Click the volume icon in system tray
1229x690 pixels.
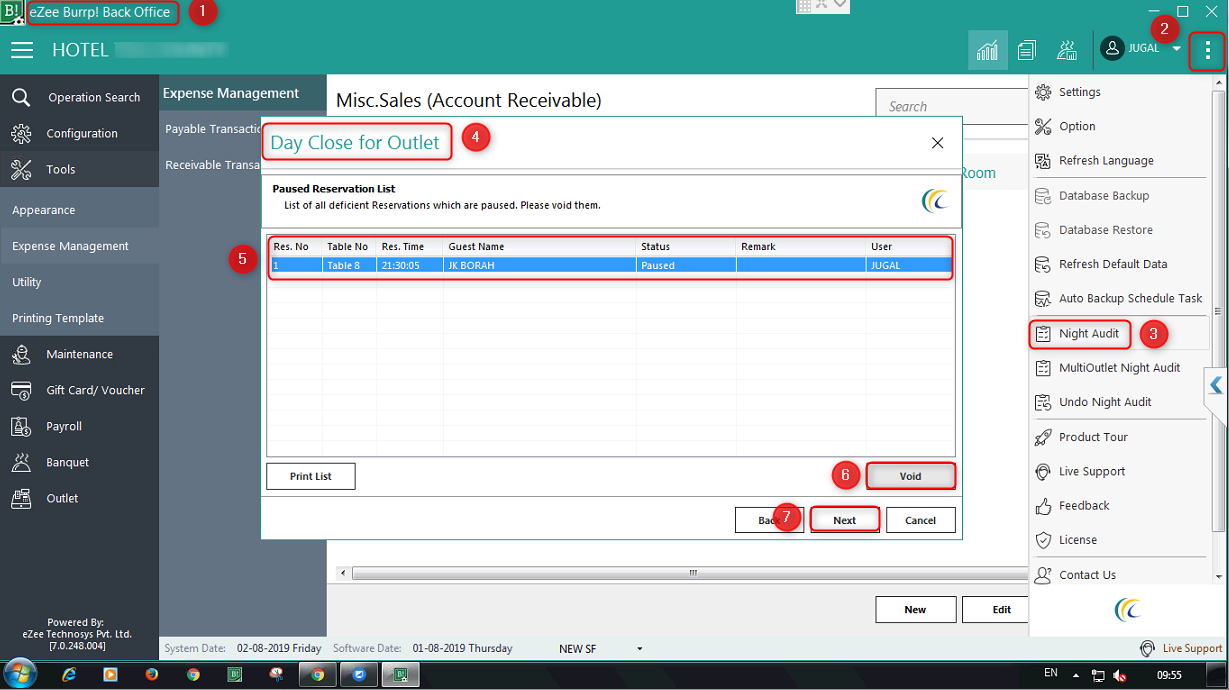point(1121,675)
